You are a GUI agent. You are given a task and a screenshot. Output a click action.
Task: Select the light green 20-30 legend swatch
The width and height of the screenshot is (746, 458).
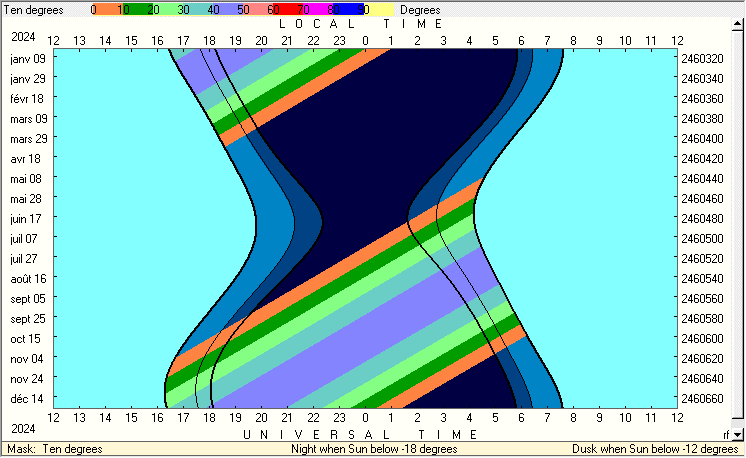pyautogui.click(x=168, y=10)
